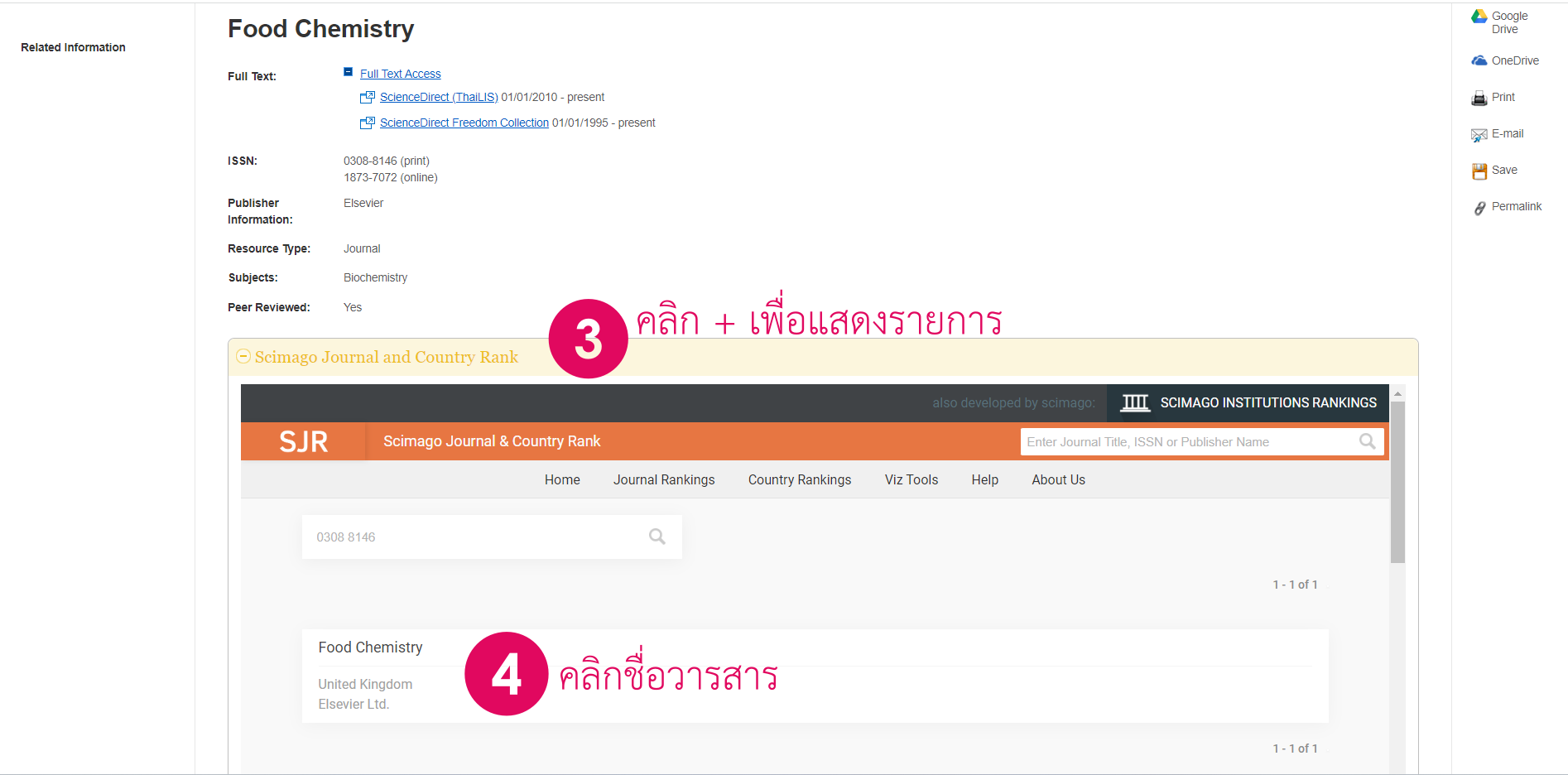This screenshot has height=775, width=1568.
Task: Click the Scimago Institutions Rankings button
Action: point(1248,403)
